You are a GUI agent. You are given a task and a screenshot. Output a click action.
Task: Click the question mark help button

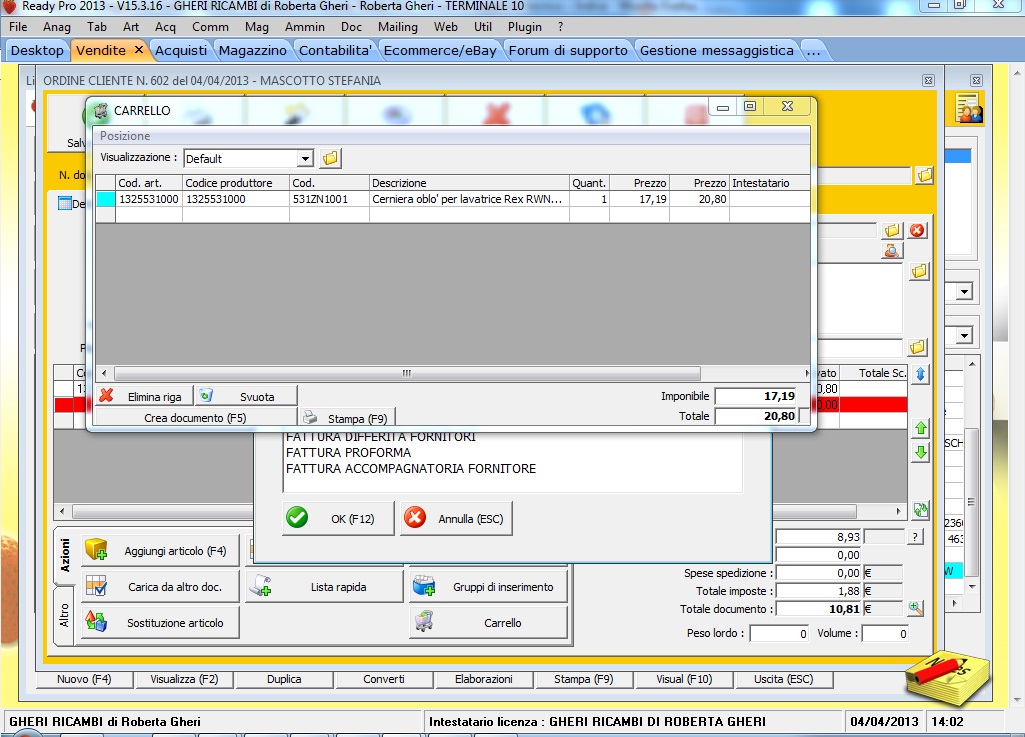(915, 537)
